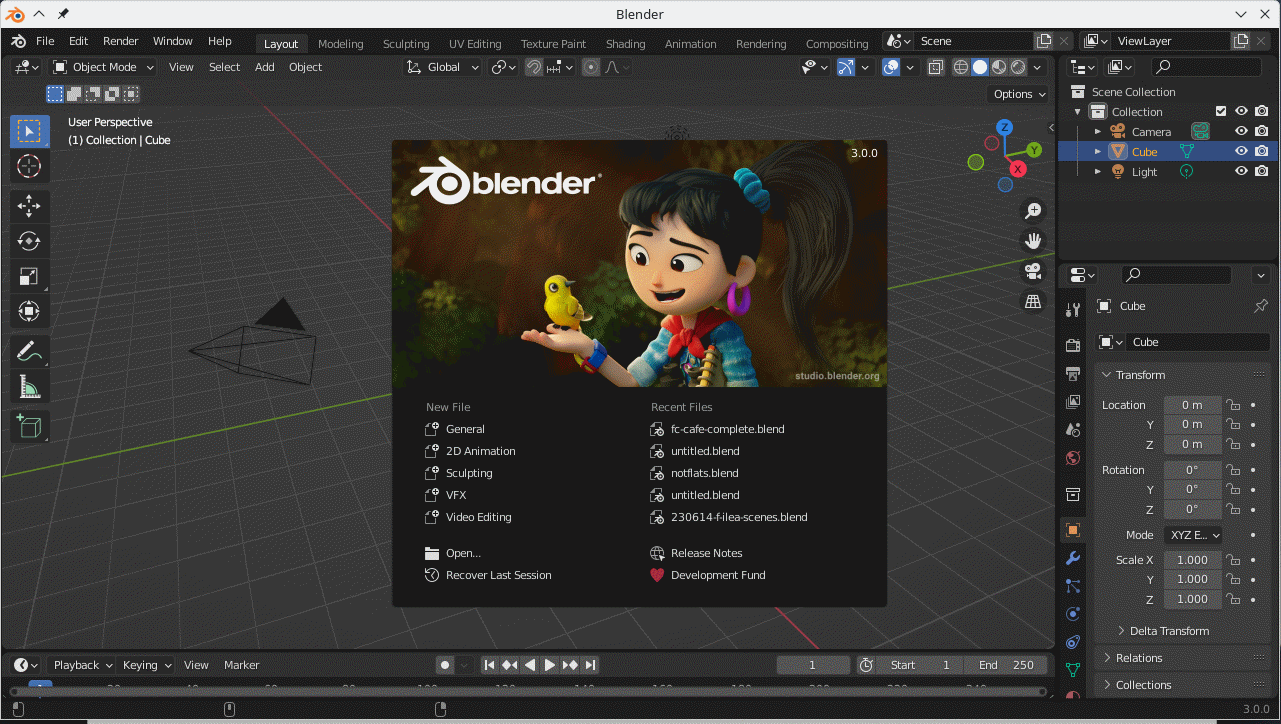Viewport: 1281px width, 724px height.
Task: Open the Modifier properties wrench tab
Action: click(x=1073, y=558)
